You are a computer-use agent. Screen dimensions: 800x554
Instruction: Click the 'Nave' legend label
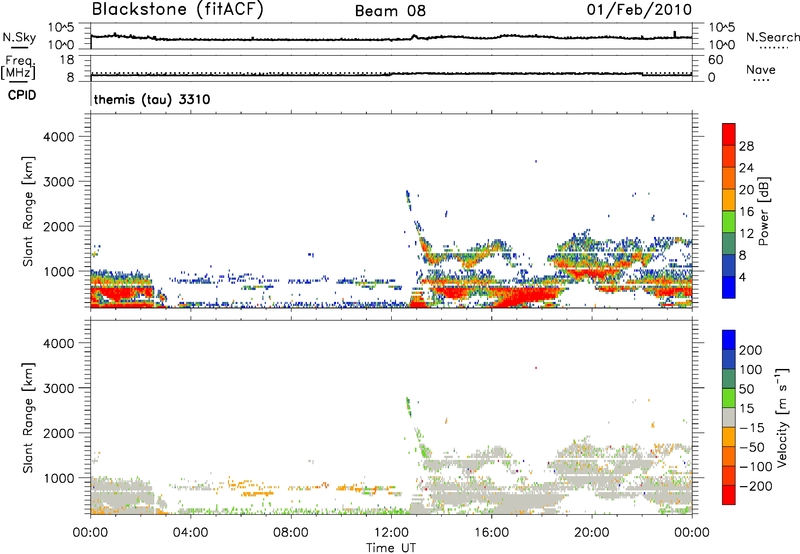[761, 70]
